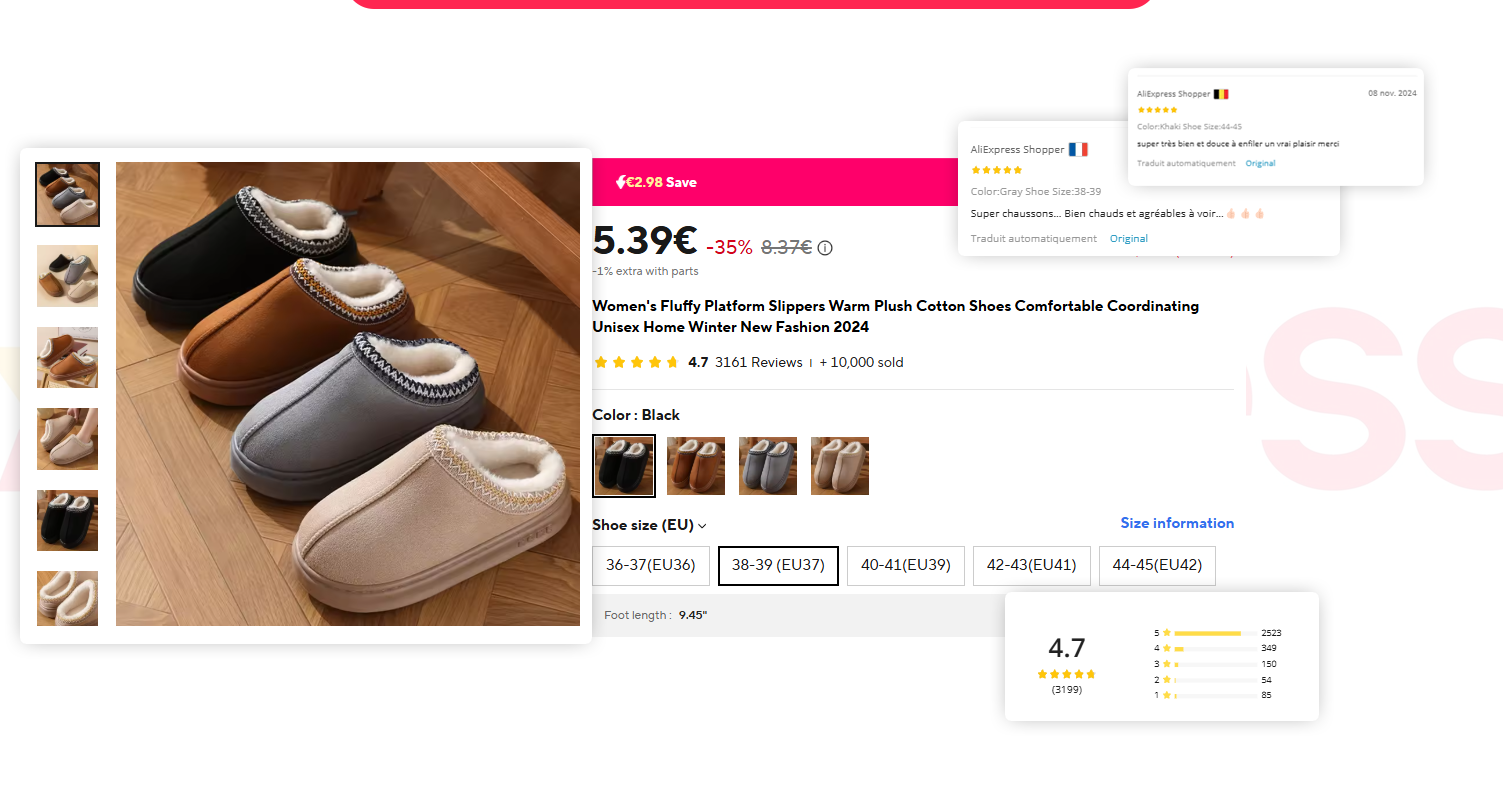This screenshot has width=1503, height=793.
Task: Select the brown slippers color option
Action: [696, 466]
